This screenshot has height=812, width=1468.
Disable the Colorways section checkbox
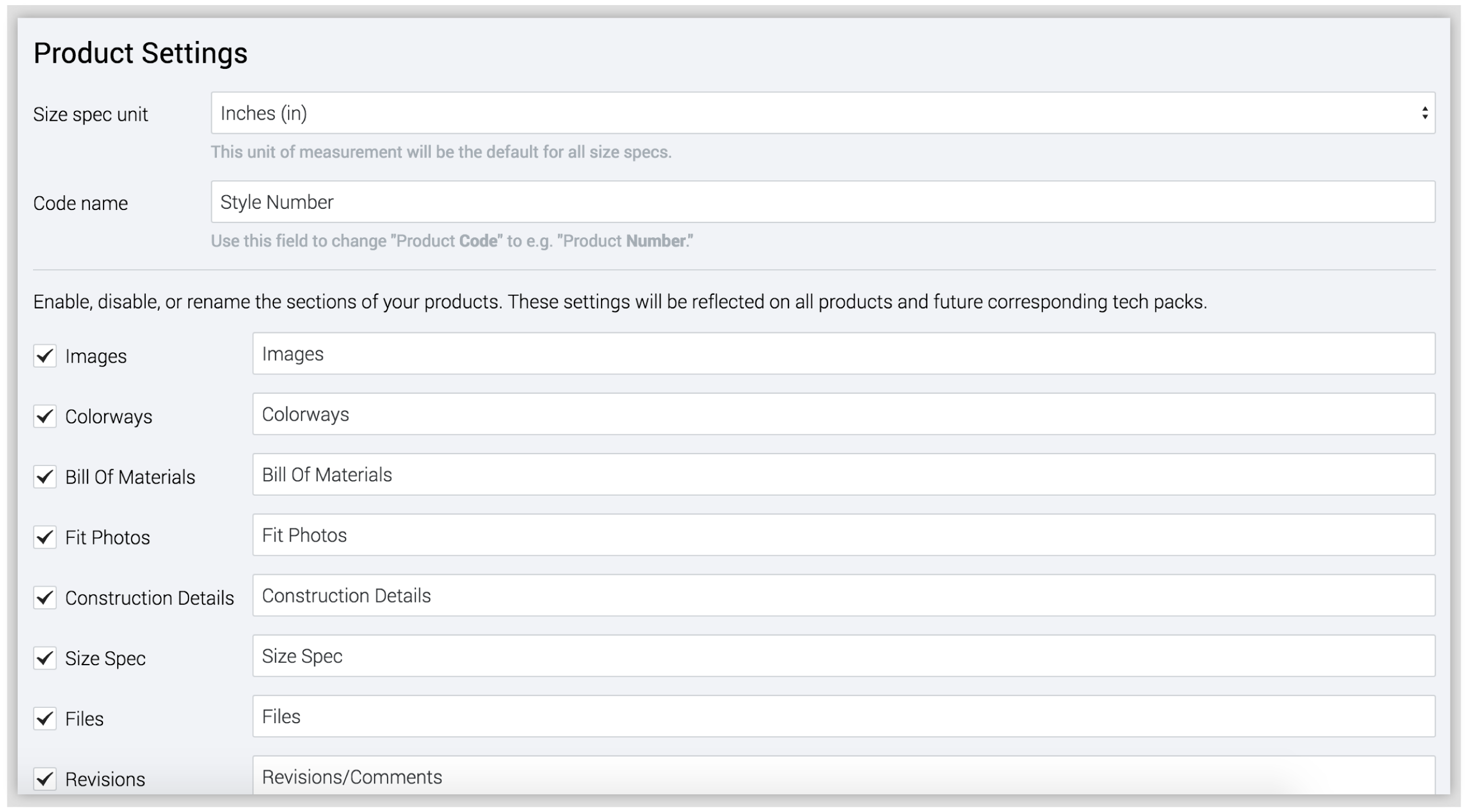tap(45, 417)
